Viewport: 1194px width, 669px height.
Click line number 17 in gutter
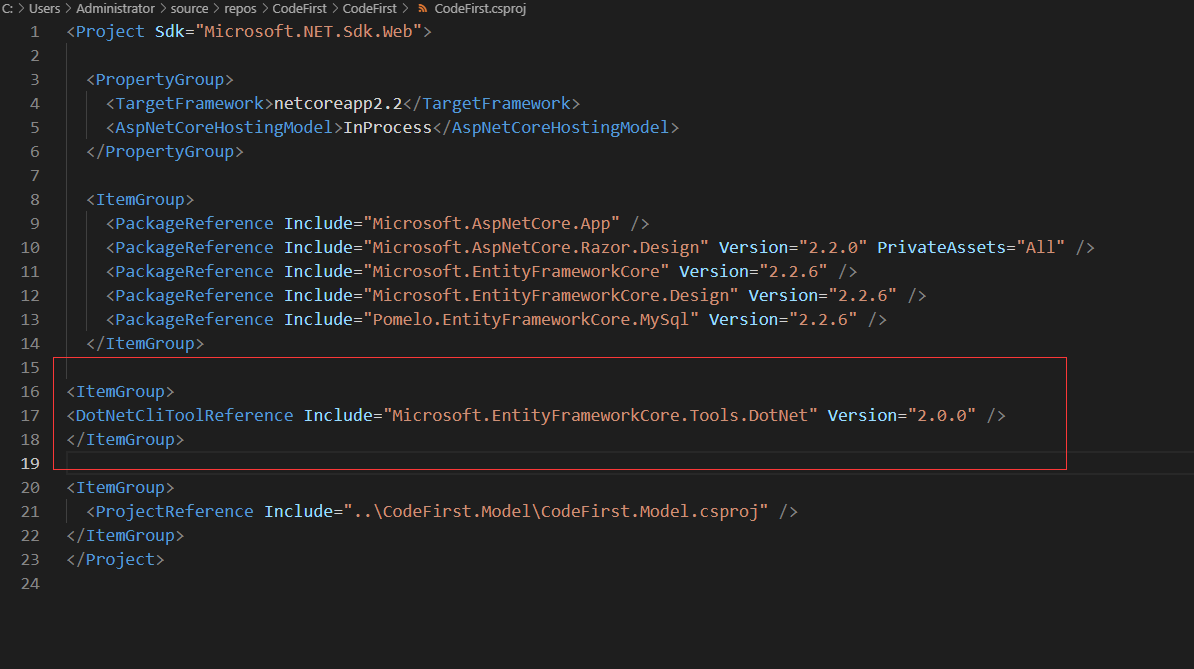click(30, 416)
